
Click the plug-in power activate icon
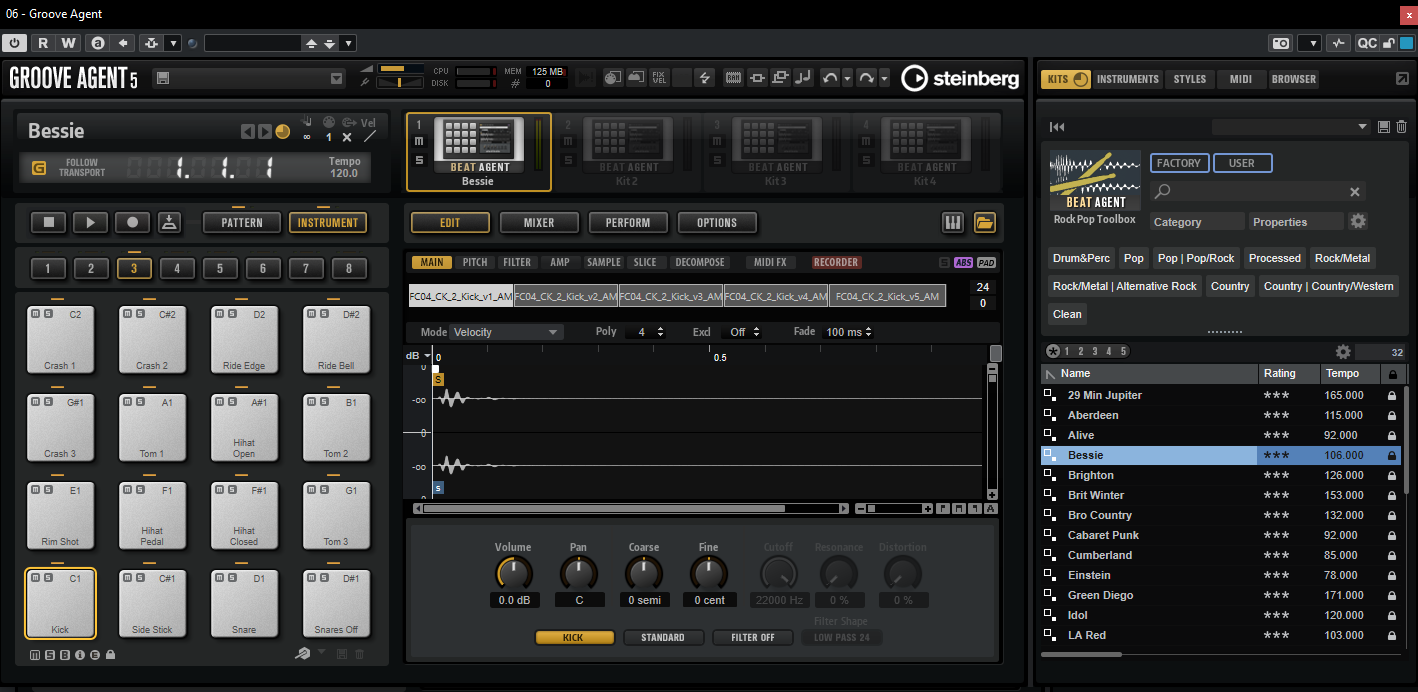click(15, 43)
